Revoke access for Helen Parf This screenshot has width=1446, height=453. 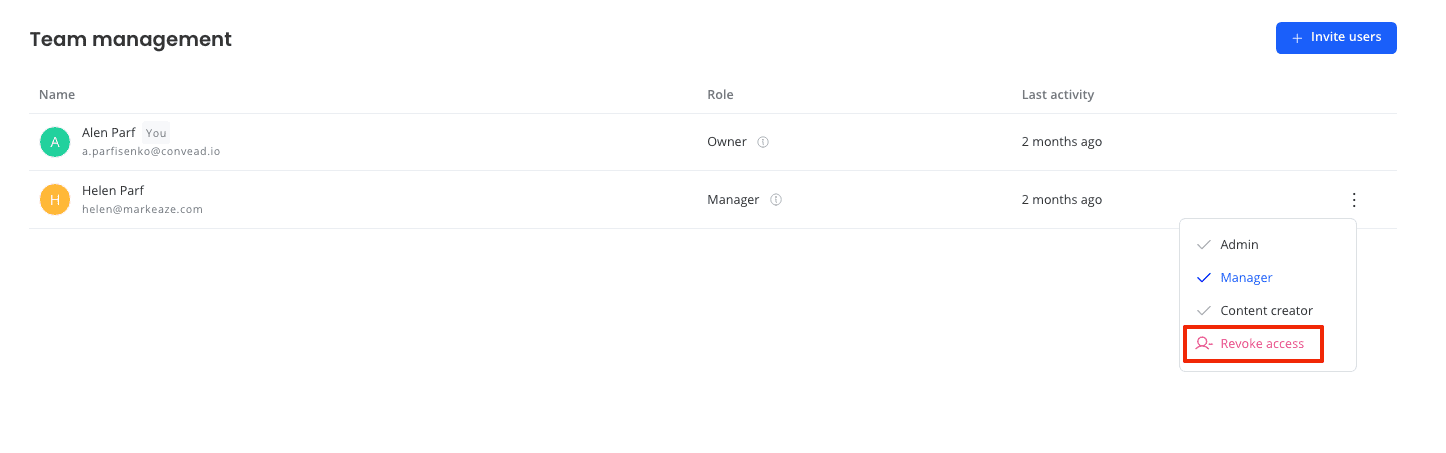coord(1254,344)
